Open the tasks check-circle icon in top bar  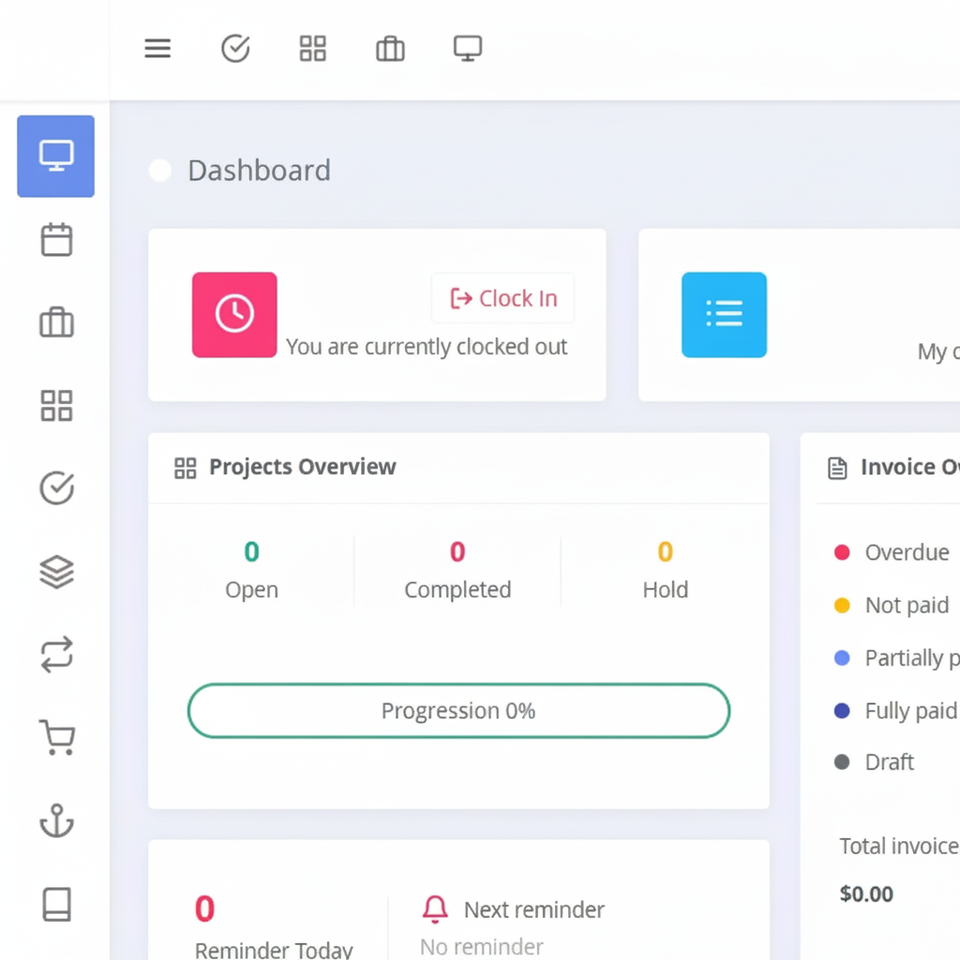[235, 48]
